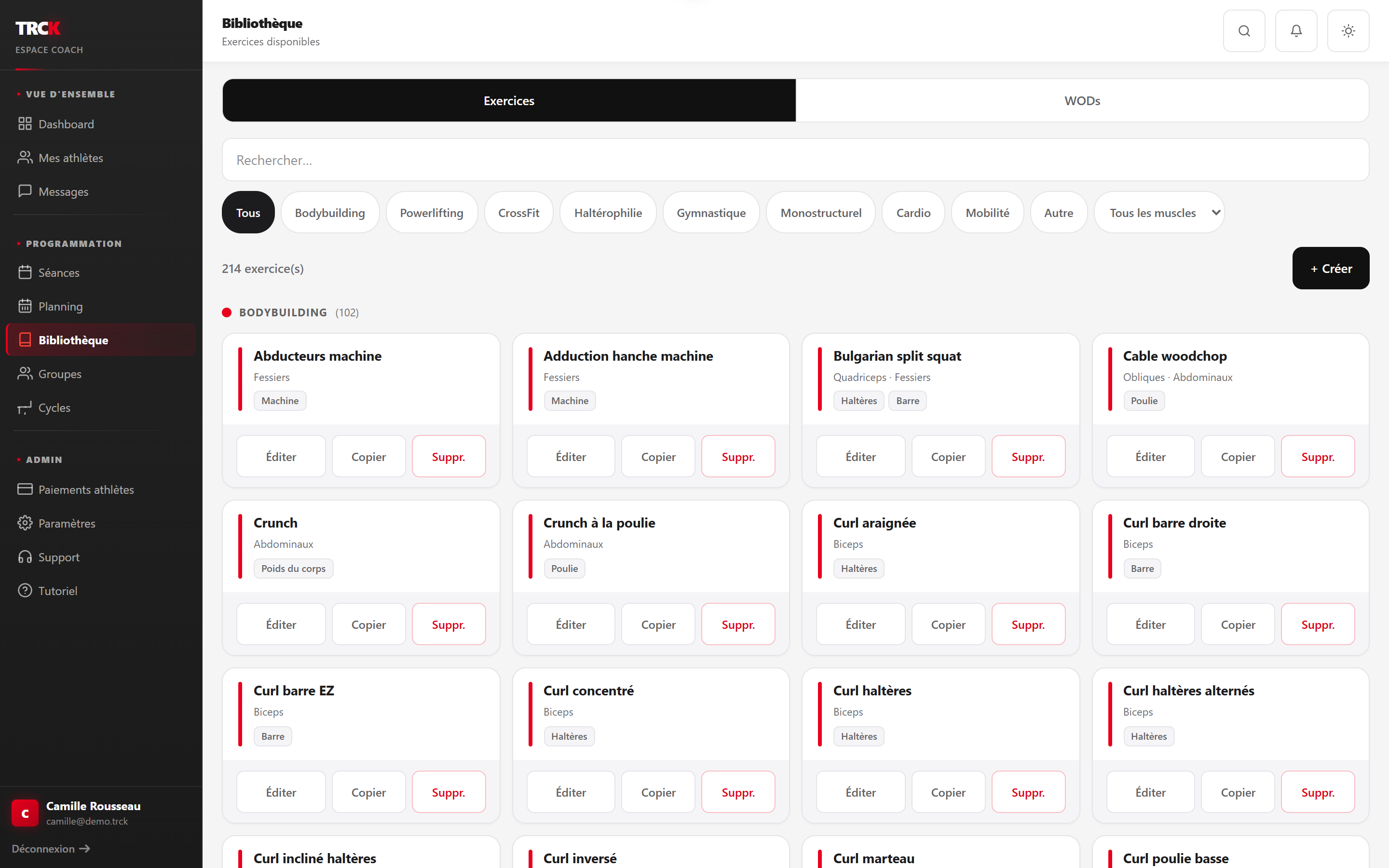Click the Support headset icon

pyautogui.click(x=25, y=557)
